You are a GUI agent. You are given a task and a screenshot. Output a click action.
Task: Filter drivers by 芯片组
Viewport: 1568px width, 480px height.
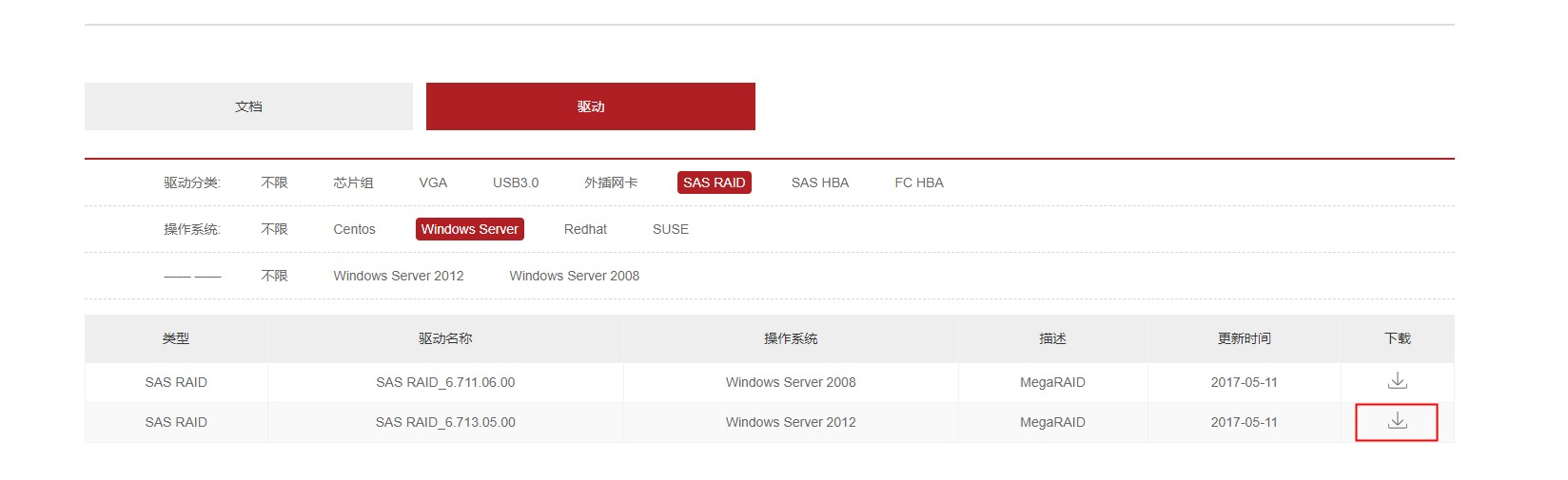click(353, 182)
